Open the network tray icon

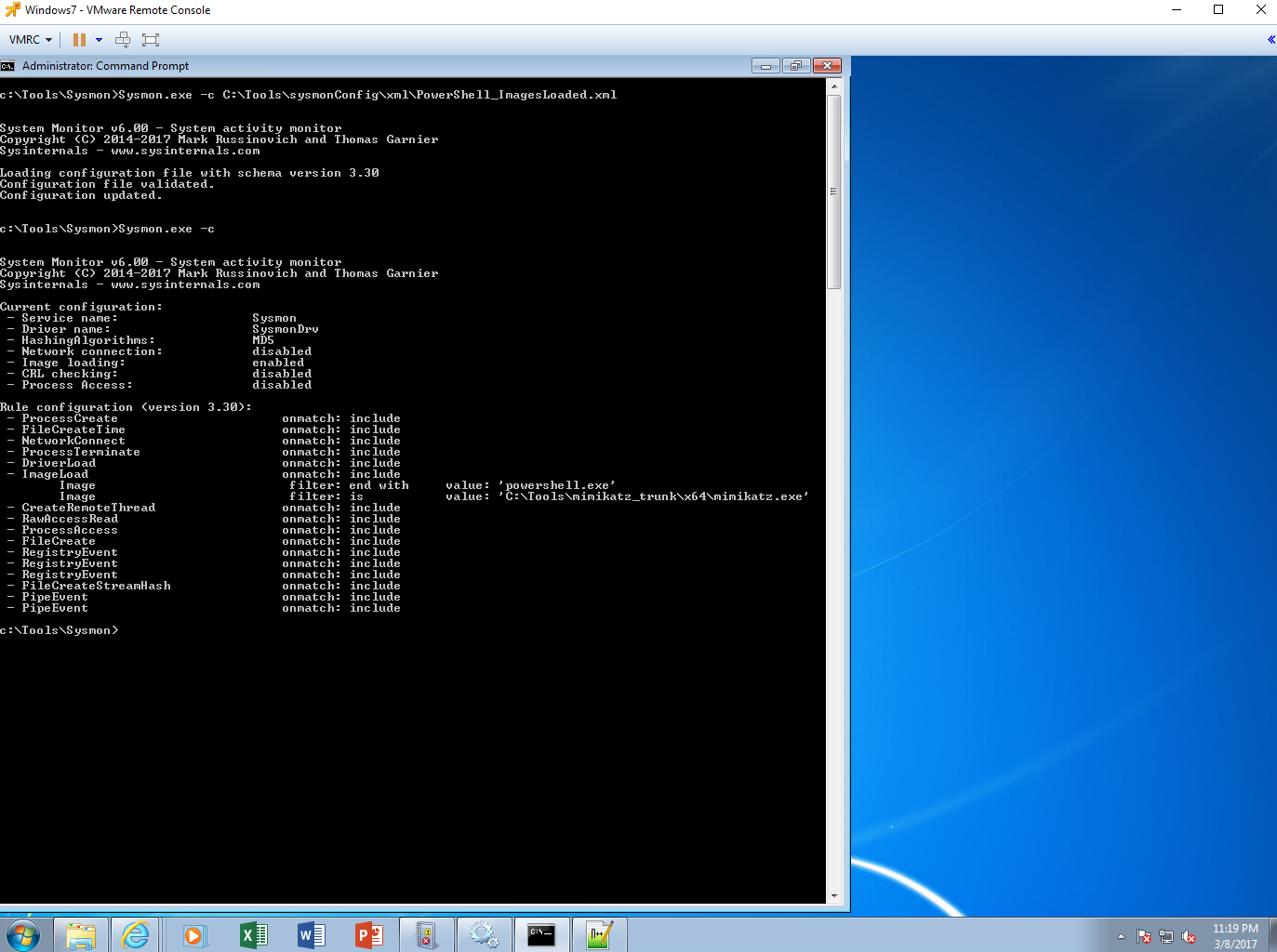click(x=1166, y=936)
